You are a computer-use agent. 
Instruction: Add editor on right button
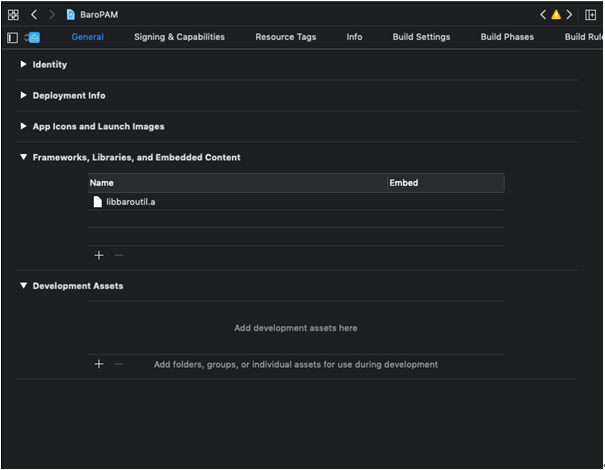point(590,15)
